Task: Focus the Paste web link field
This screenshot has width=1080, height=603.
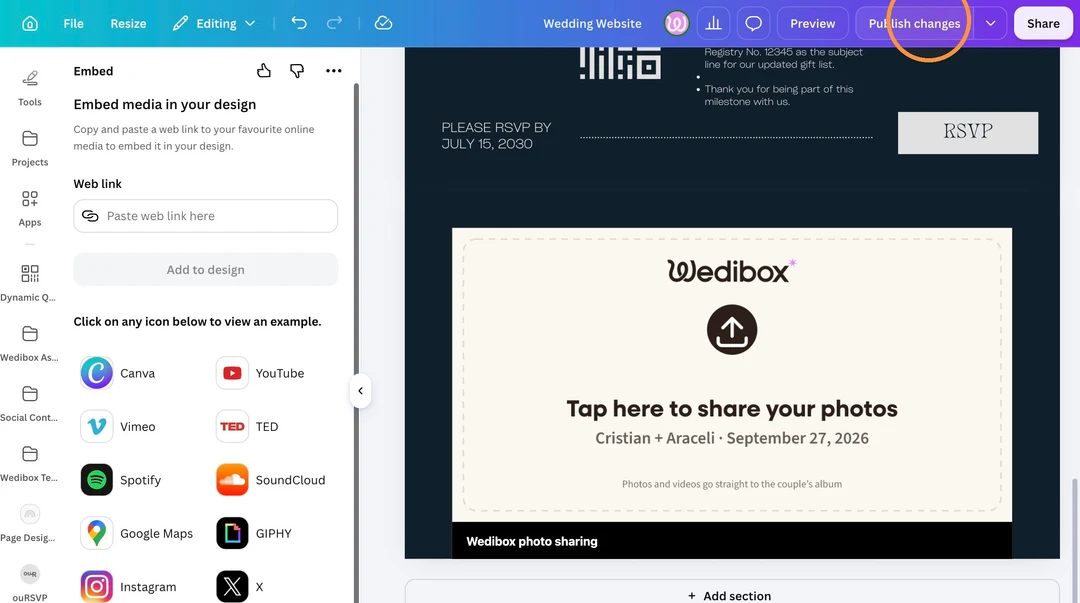Action: (205, 216)
